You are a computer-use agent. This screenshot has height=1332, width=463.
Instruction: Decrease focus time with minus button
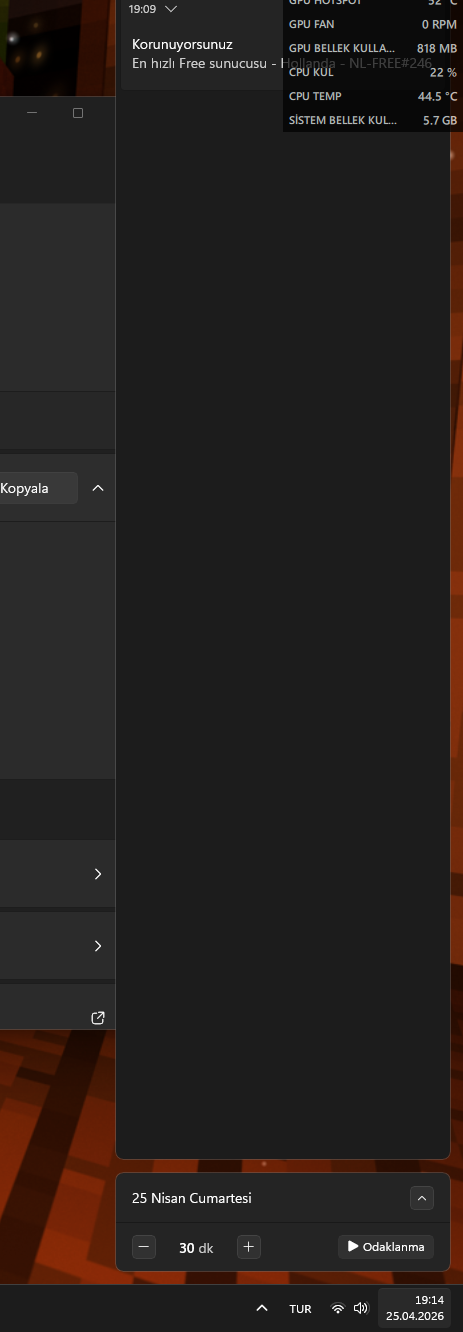[144, 1247]
